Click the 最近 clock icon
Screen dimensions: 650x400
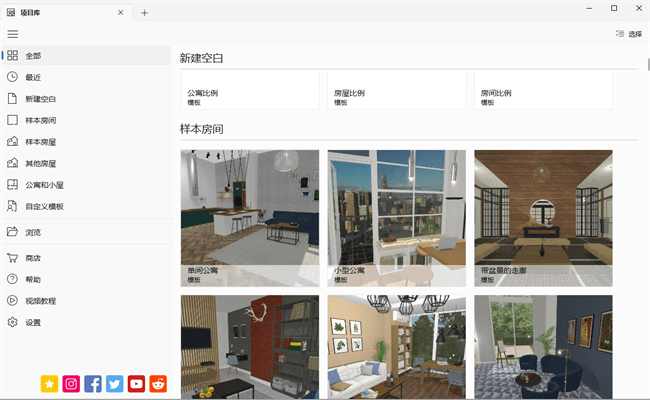click(x=12, y=77)
